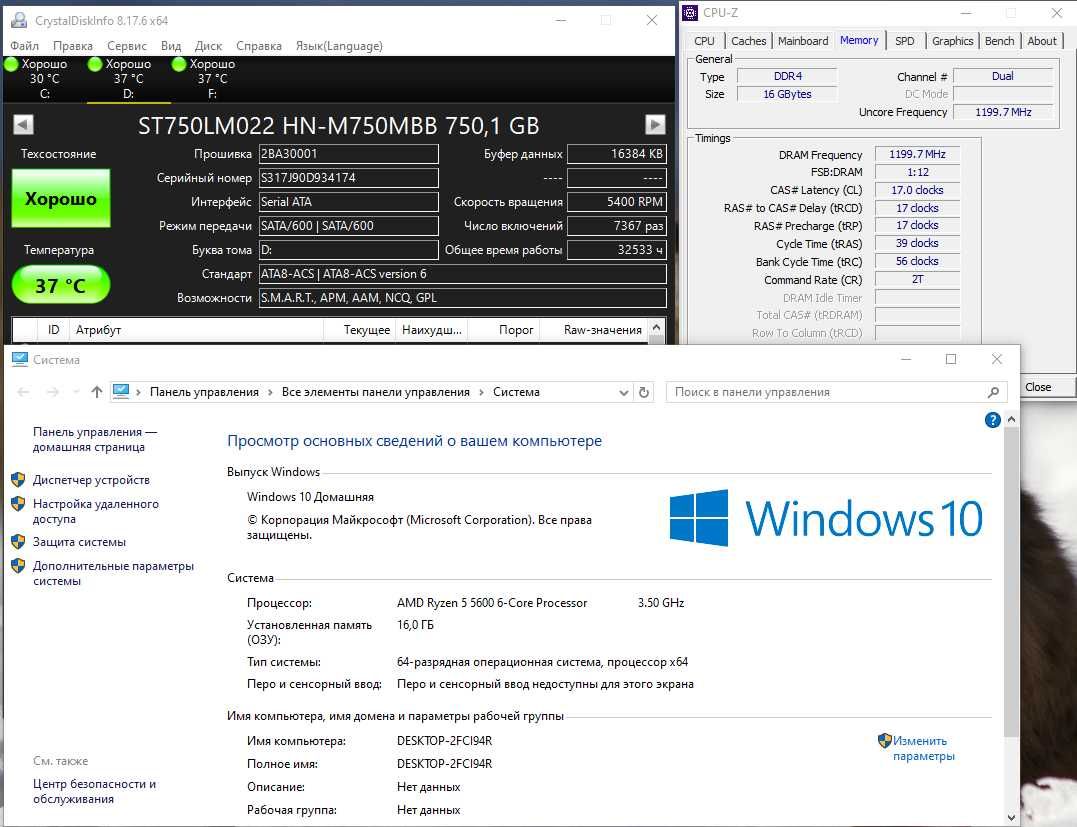Open the Правка menu

[x=73, y=46]
